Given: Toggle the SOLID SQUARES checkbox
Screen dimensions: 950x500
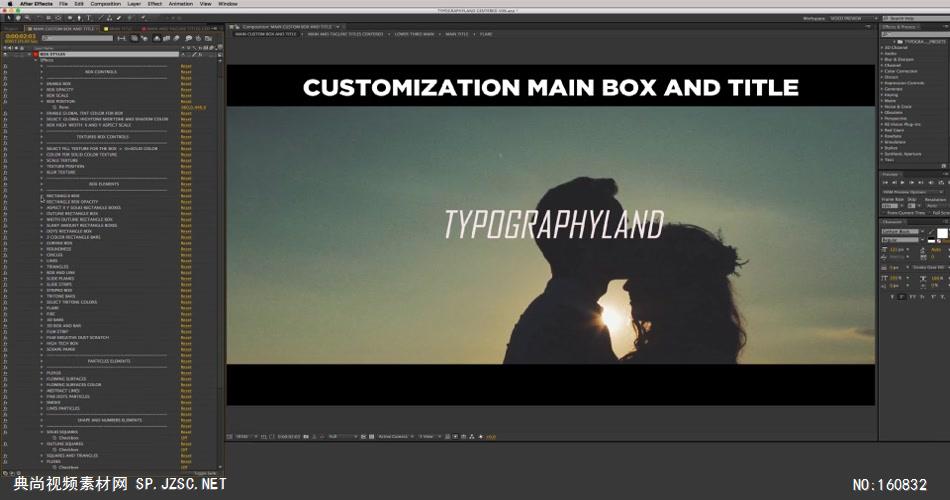Looking at the screenshot, I should [184, 437].
